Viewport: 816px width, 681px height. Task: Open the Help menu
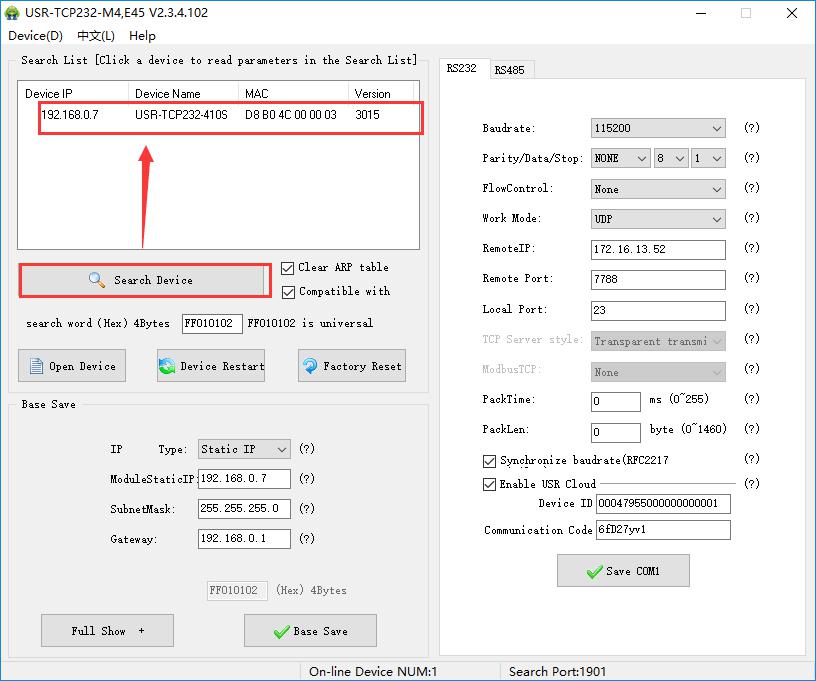142,36
